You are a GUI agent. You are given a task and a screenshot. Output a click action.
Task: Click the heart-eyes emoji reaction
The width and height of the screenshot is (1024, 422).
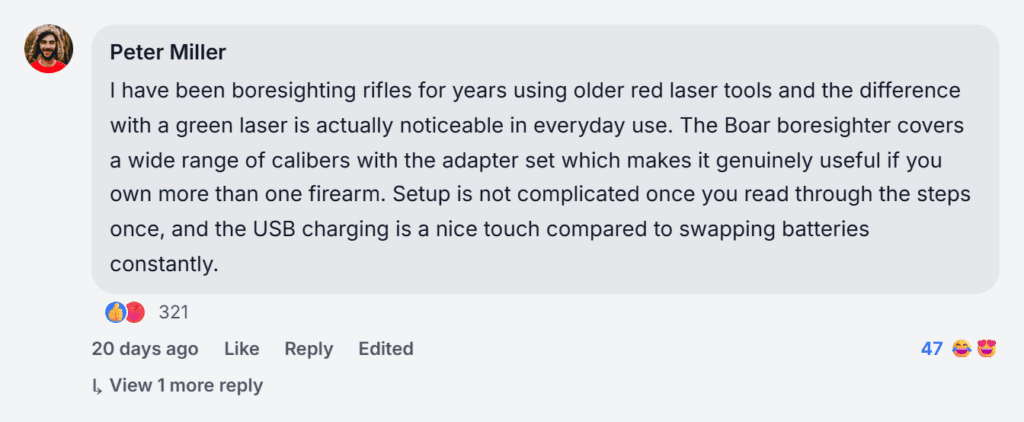click(986, 349)
